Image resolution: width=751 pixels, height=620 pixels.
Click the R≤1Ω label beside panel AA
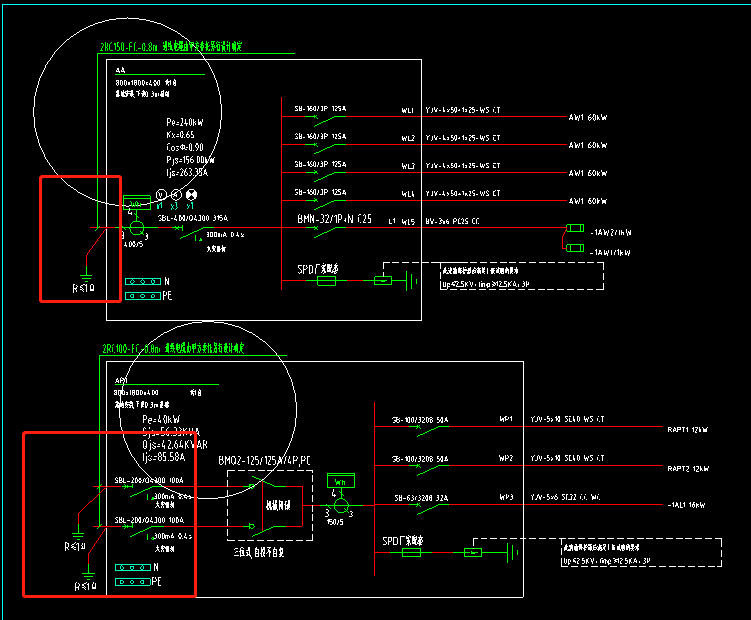click(84, 288)
